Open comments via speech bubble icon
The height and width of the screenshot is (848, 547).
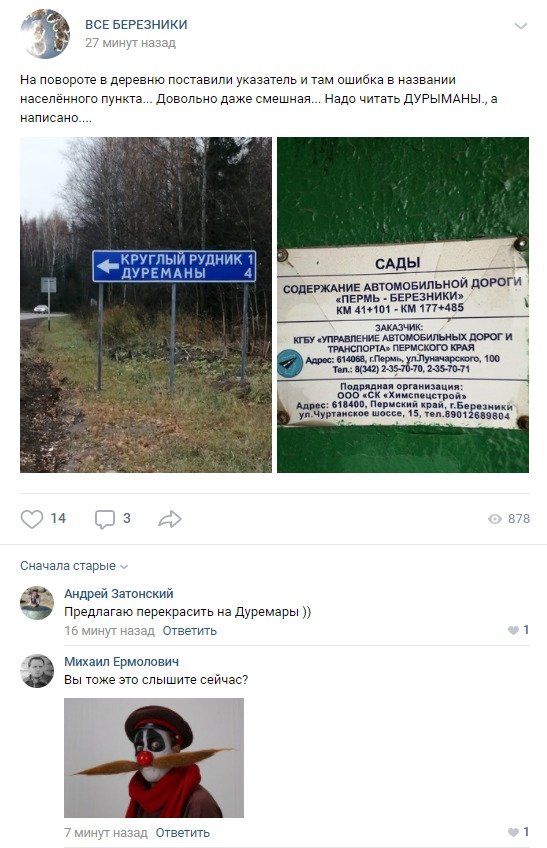click(104, 519)
